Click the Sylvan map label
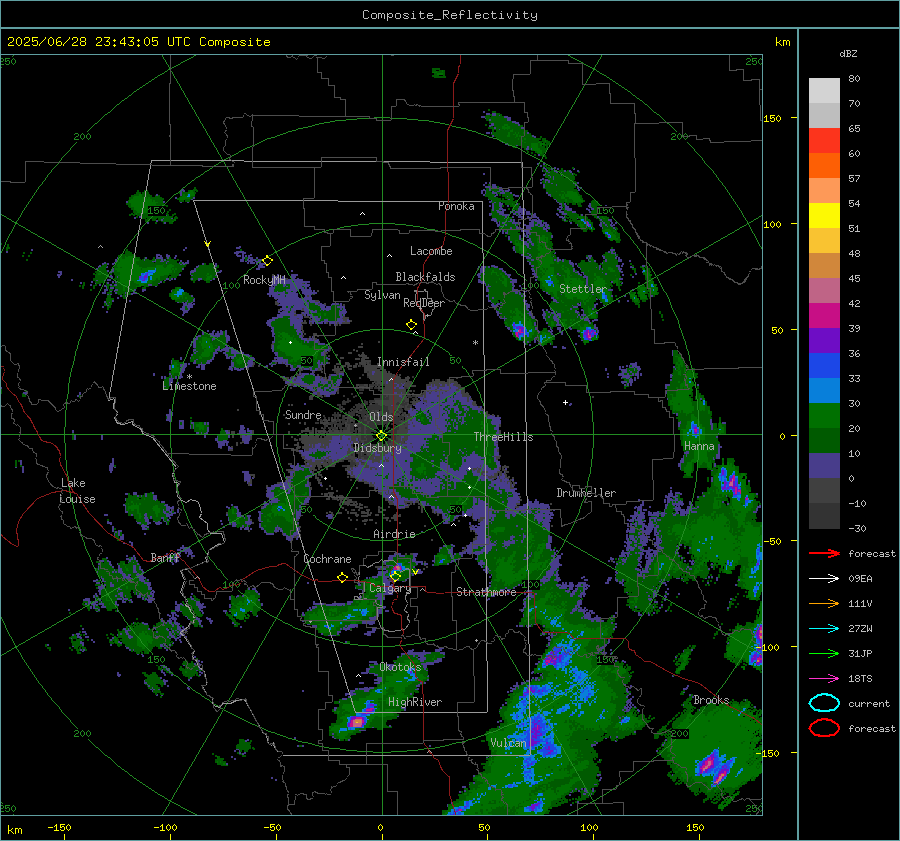This screenshot has width=900, height=841. coord(382,295)
